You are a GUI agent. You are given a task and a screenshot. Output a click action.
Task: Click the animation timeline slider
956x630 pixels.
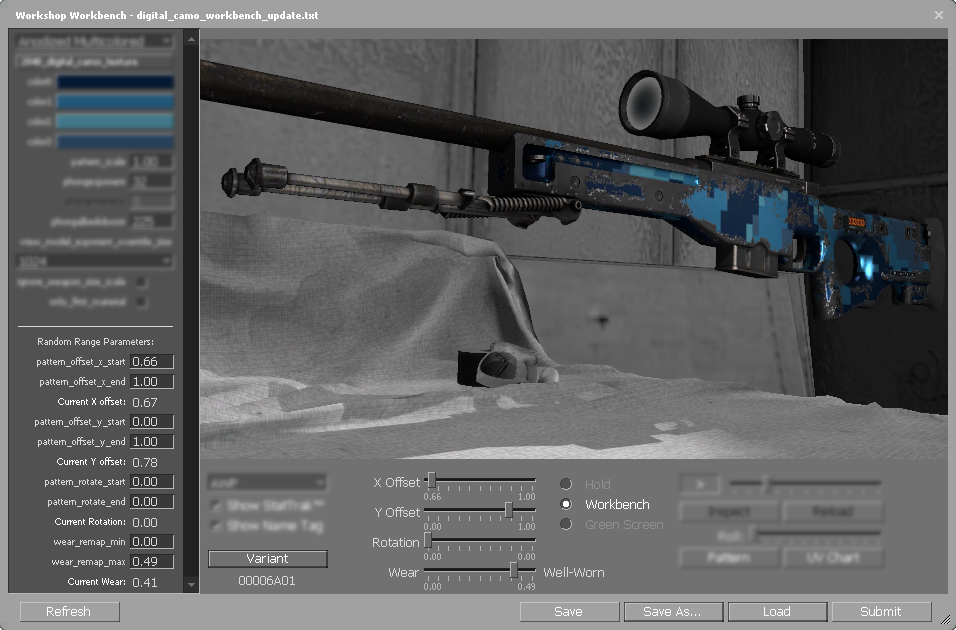(805, 484)
